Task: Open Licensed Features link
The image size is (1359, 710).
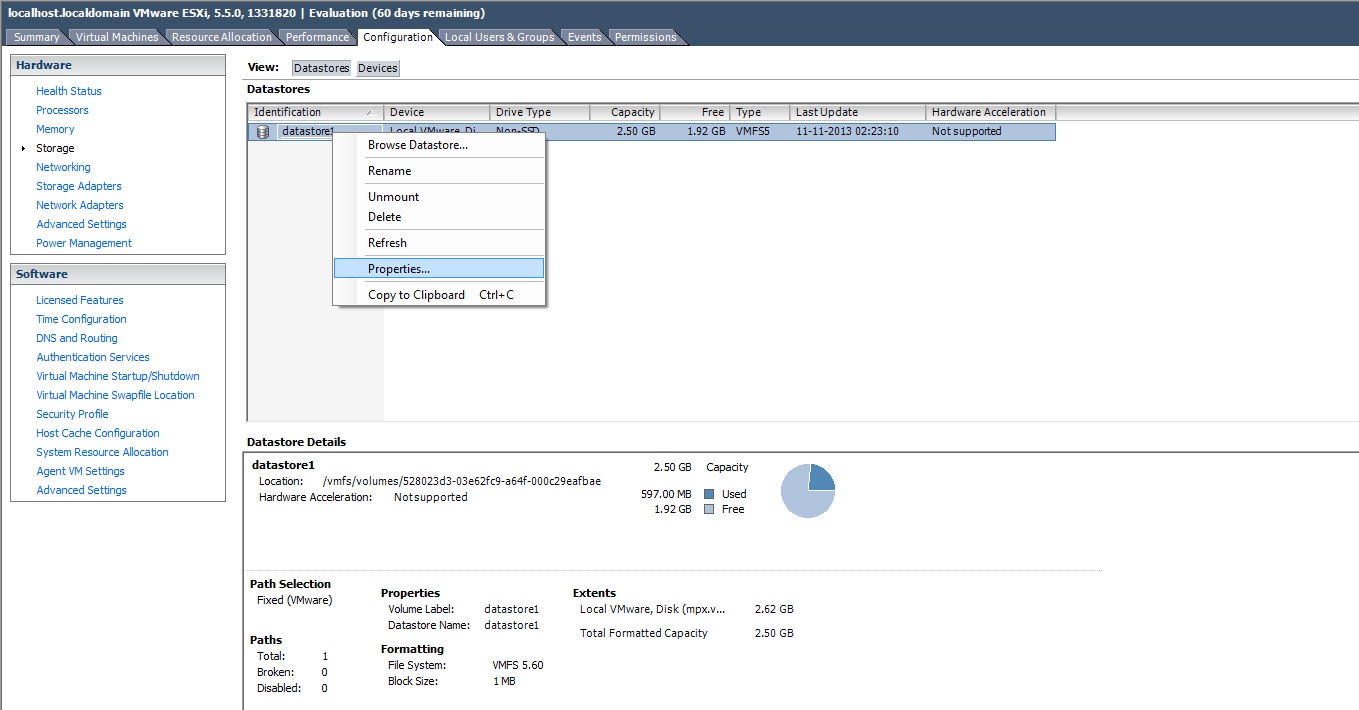Action: (80, 300)
